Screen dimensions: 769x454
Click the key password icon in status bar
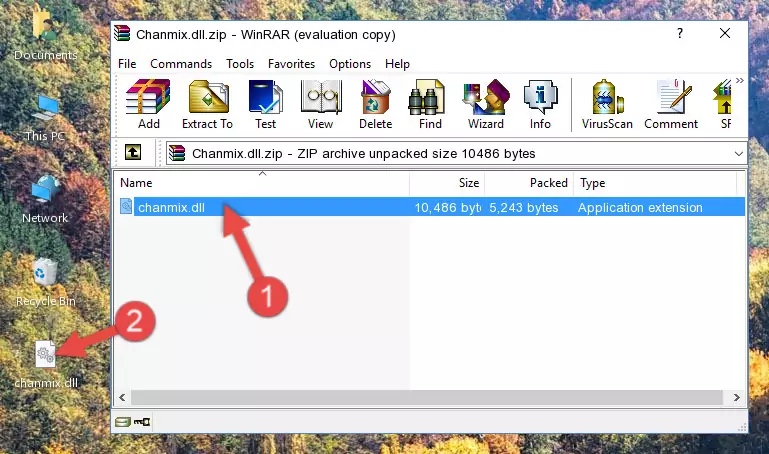(142, 422)
